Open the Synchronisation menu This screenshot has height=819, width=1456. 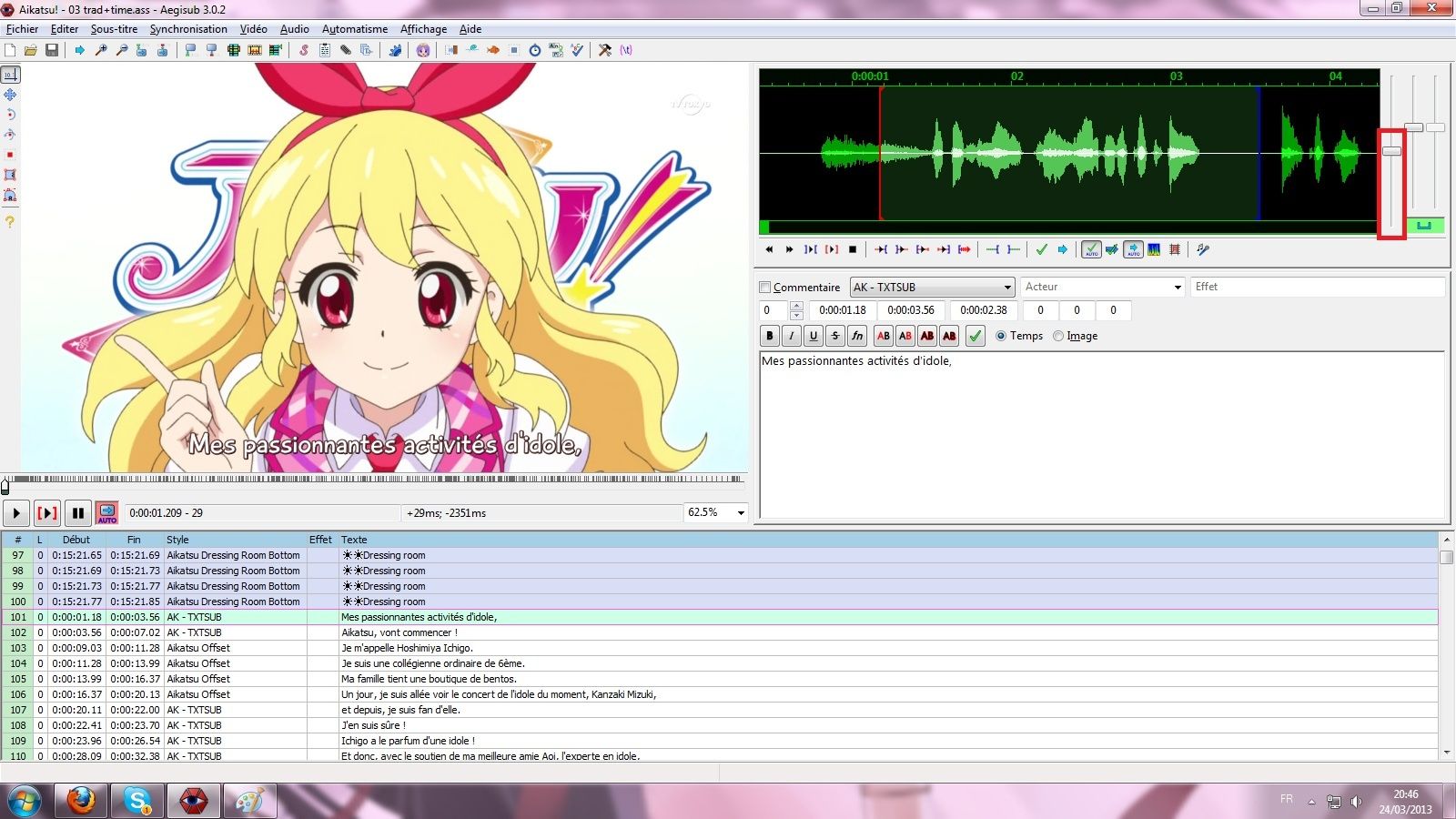click(x=188, y=29)
